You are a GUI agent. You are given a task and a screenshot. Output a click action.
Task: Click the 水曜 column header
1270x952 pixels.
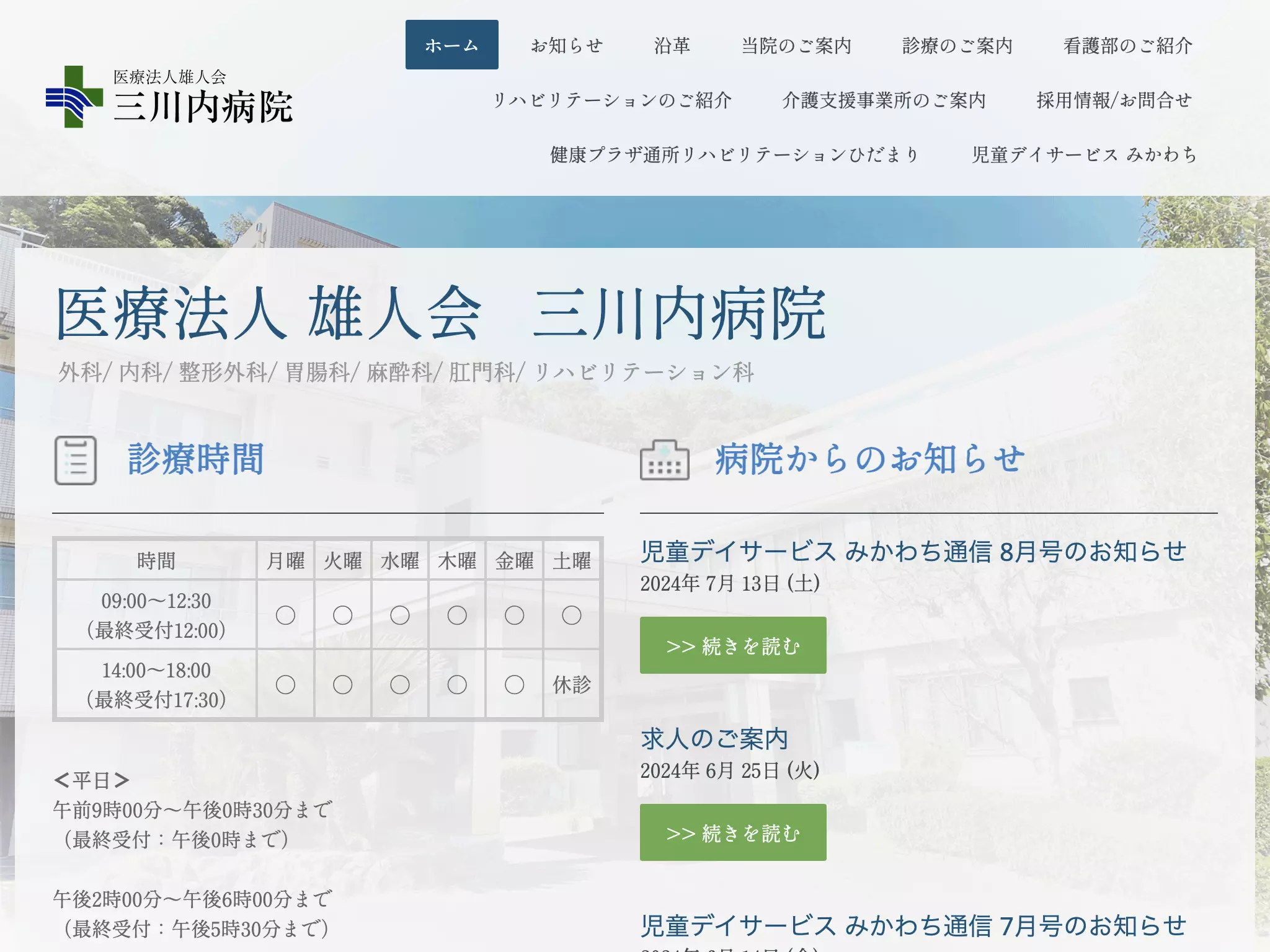(x=400, y=561)
